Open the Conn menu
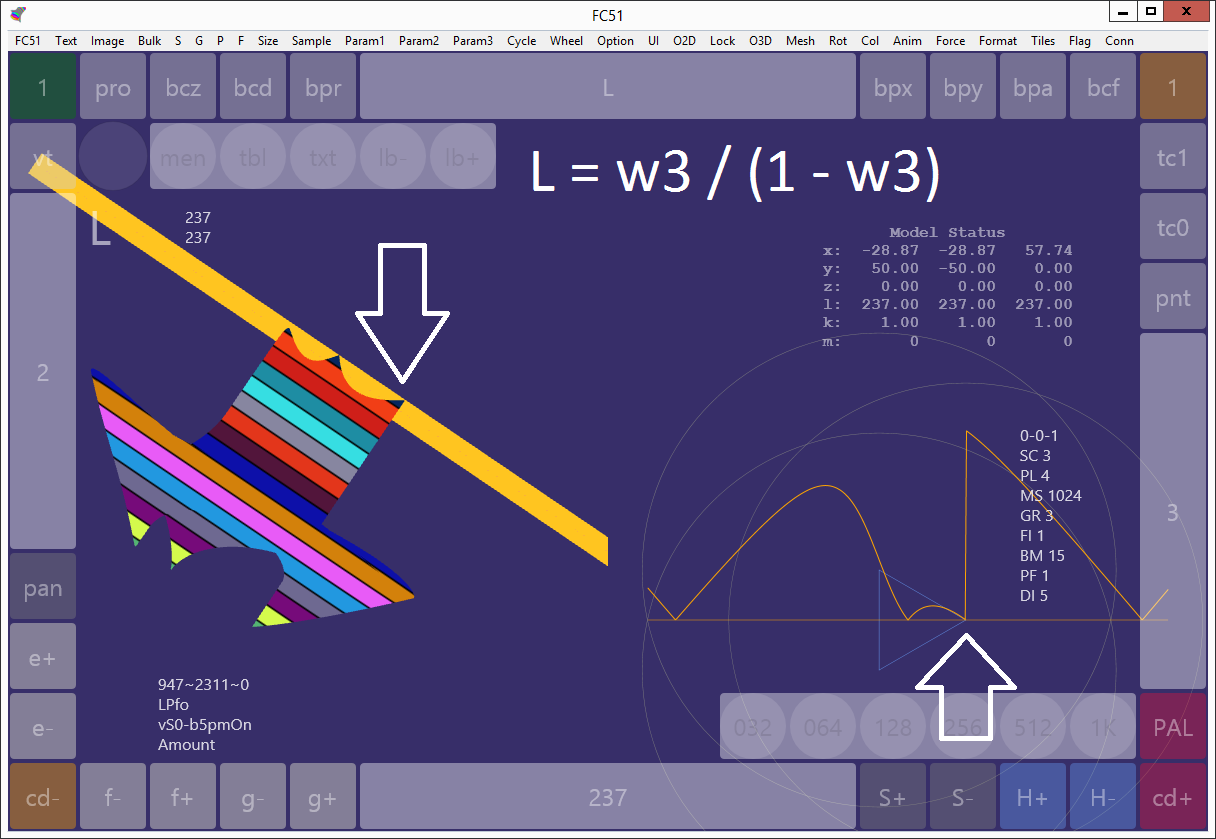Screen dimensions: 1216x839 (x=1120, y=41)
